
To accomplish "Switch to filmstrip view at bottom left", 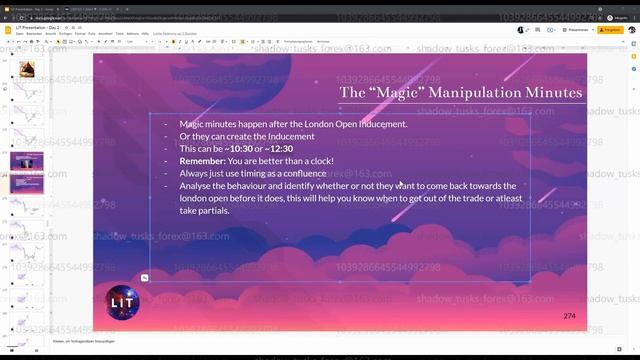I will click(12, 350).
